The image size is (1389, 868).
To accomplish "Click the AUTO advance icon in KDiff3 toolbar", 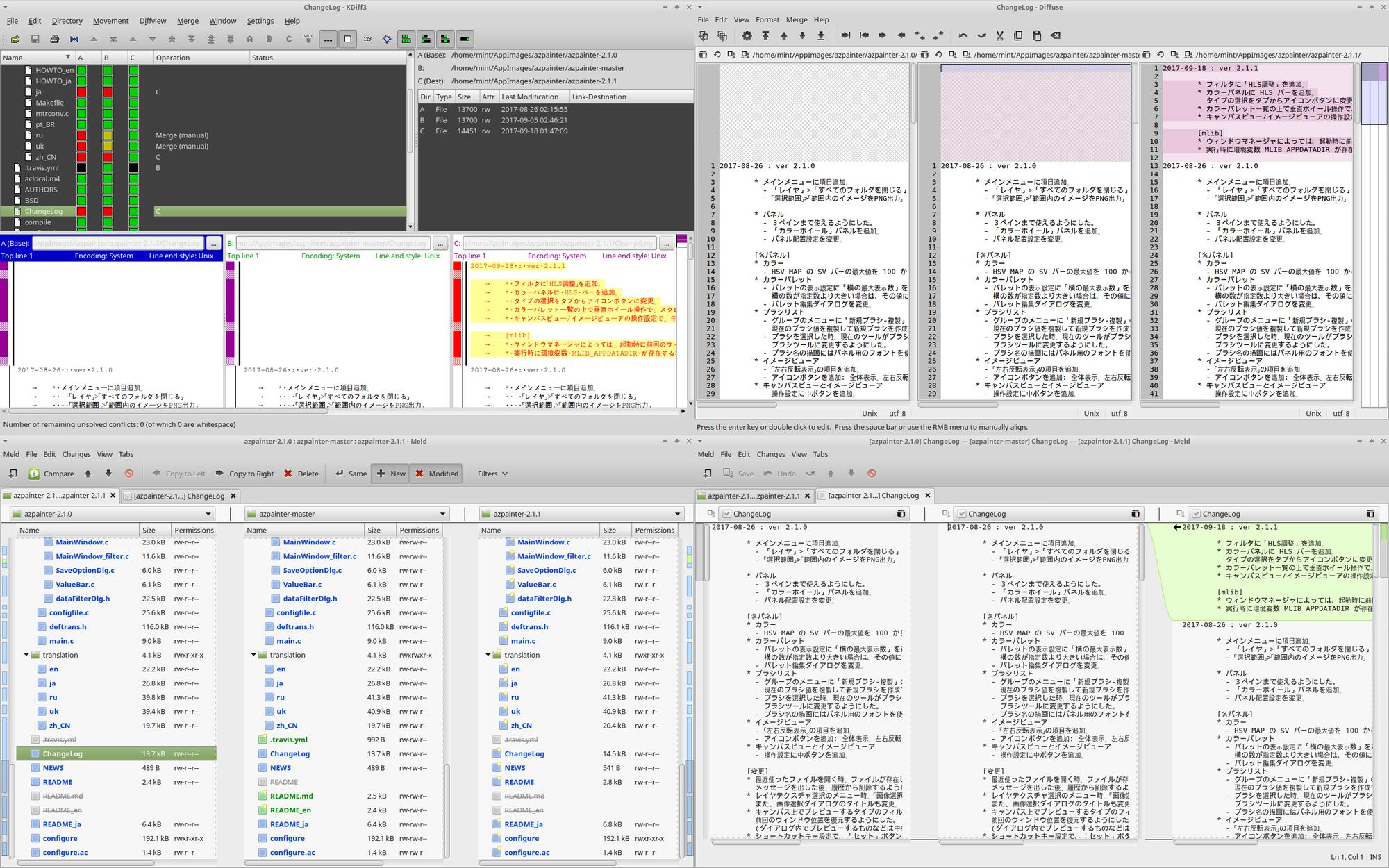I will (x=308, y=40).
